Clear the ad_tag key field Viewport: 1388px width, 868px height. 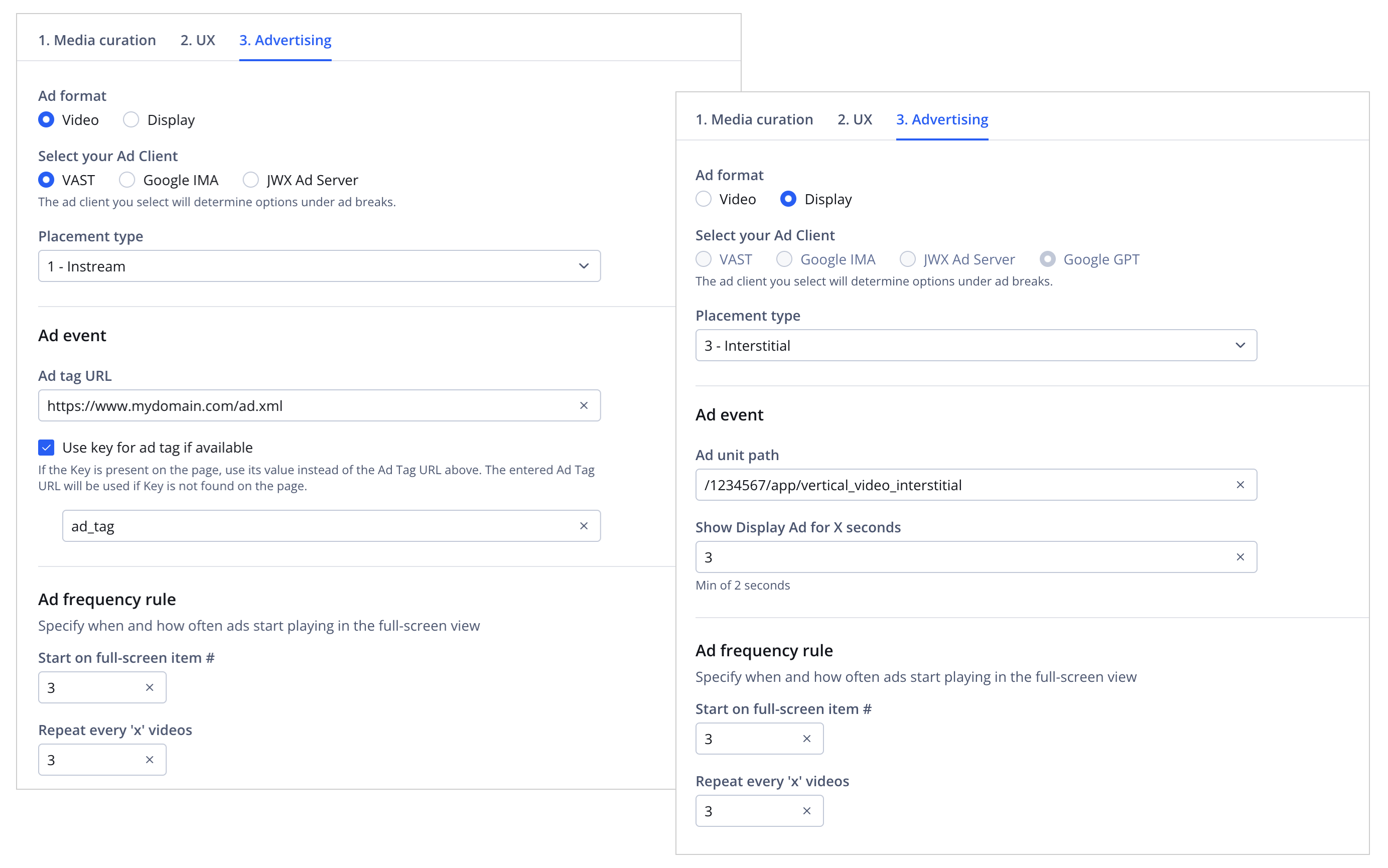583,526
